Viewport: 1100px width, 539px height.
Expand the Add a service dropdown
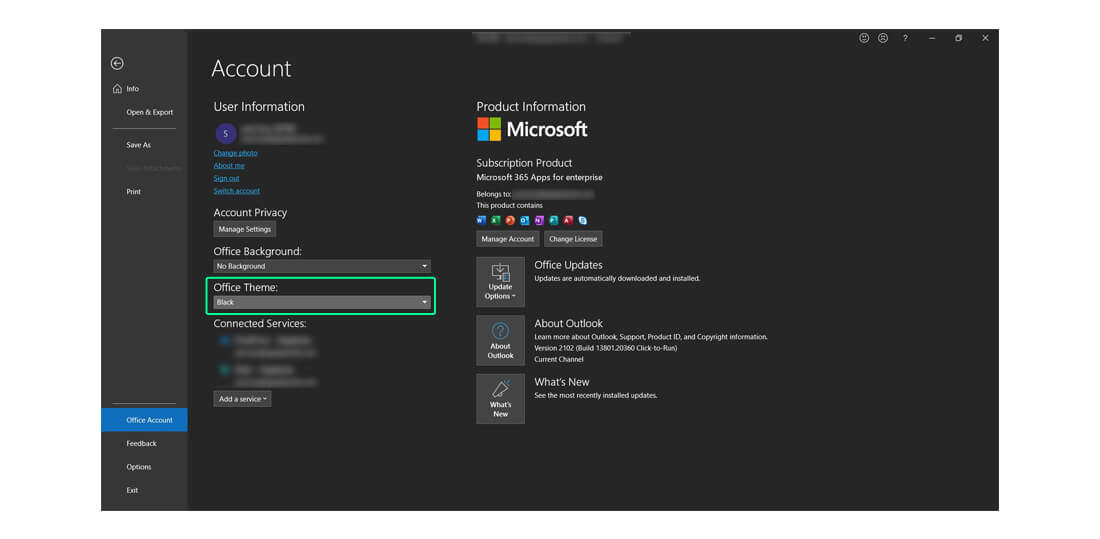click(242, 399)
